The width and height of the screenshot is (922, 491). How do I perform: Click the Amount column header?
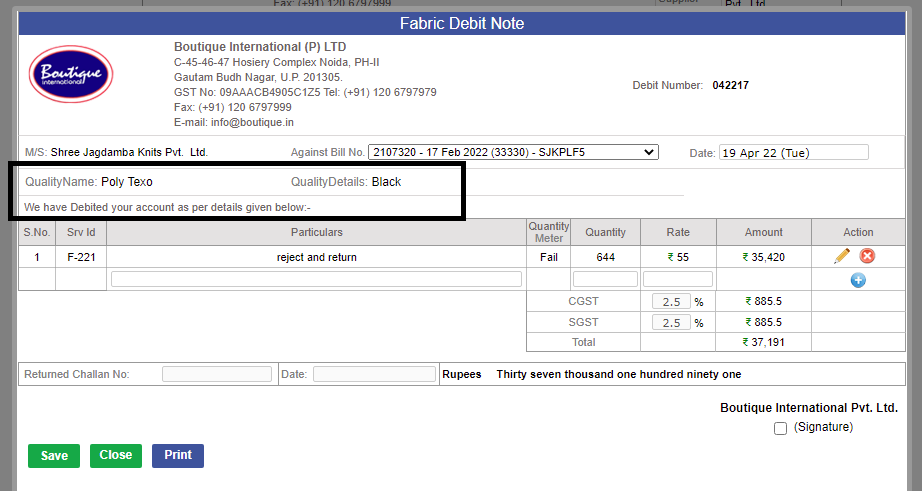coord(764,232)
